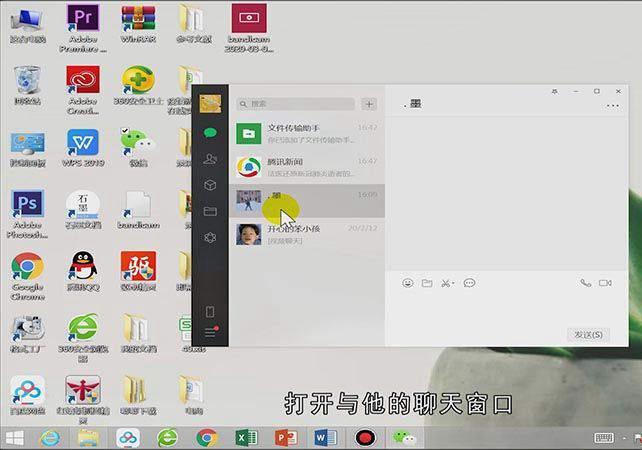The width and height of the screenshot is (642, 450).
Task: Click the WeChat search field
Action: 295,104
